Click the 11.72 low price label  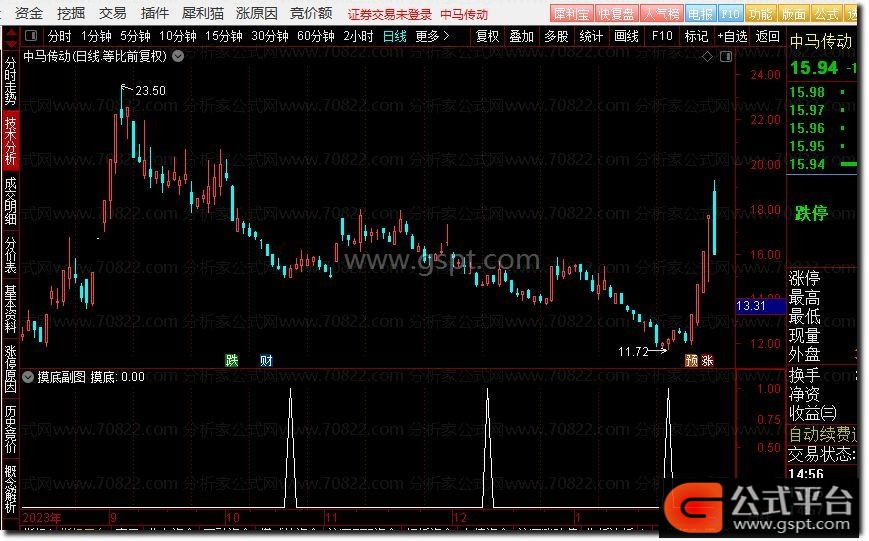pos(633,351)
